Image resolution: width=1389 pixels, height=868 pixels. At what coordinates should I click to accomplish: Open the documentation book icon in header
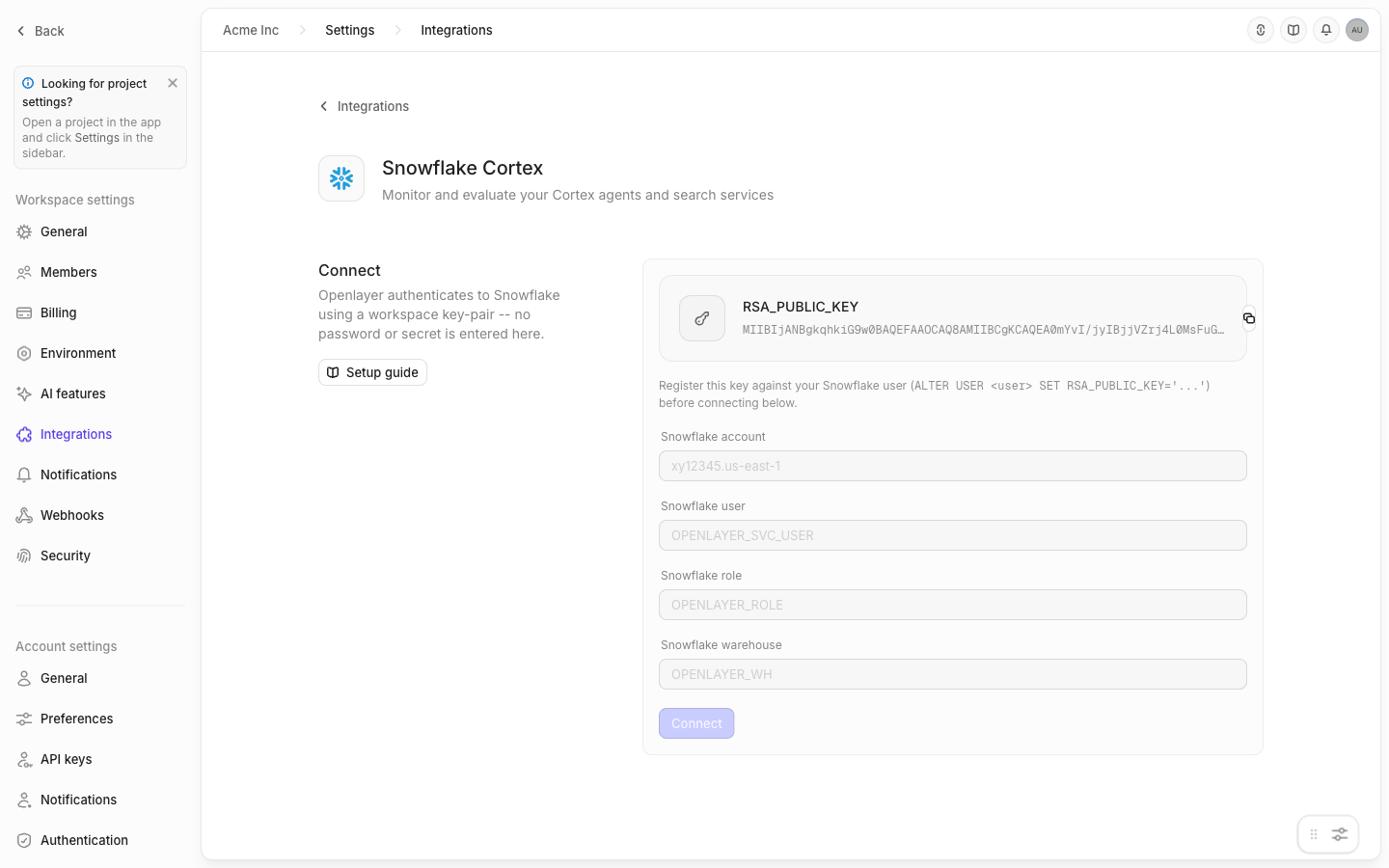click(x=1294, y=30)
